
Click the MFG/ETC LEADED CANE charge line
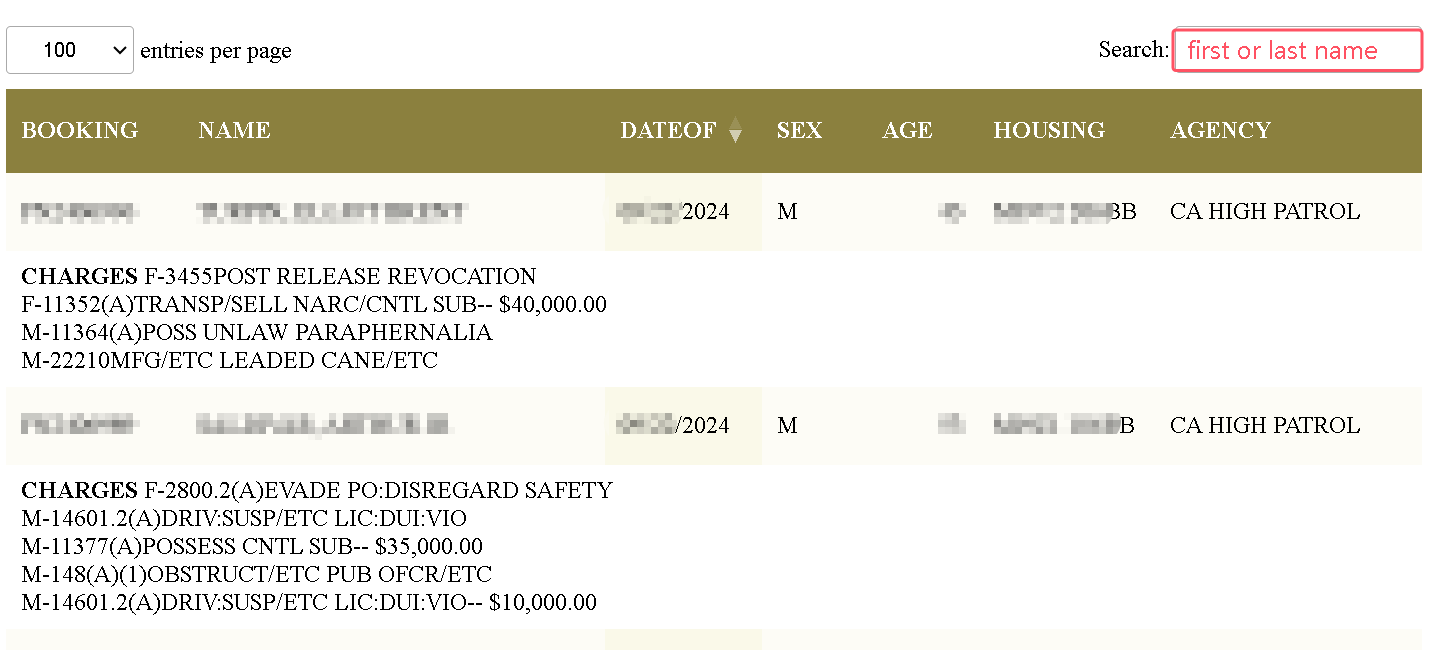click(x=230, y=360)
